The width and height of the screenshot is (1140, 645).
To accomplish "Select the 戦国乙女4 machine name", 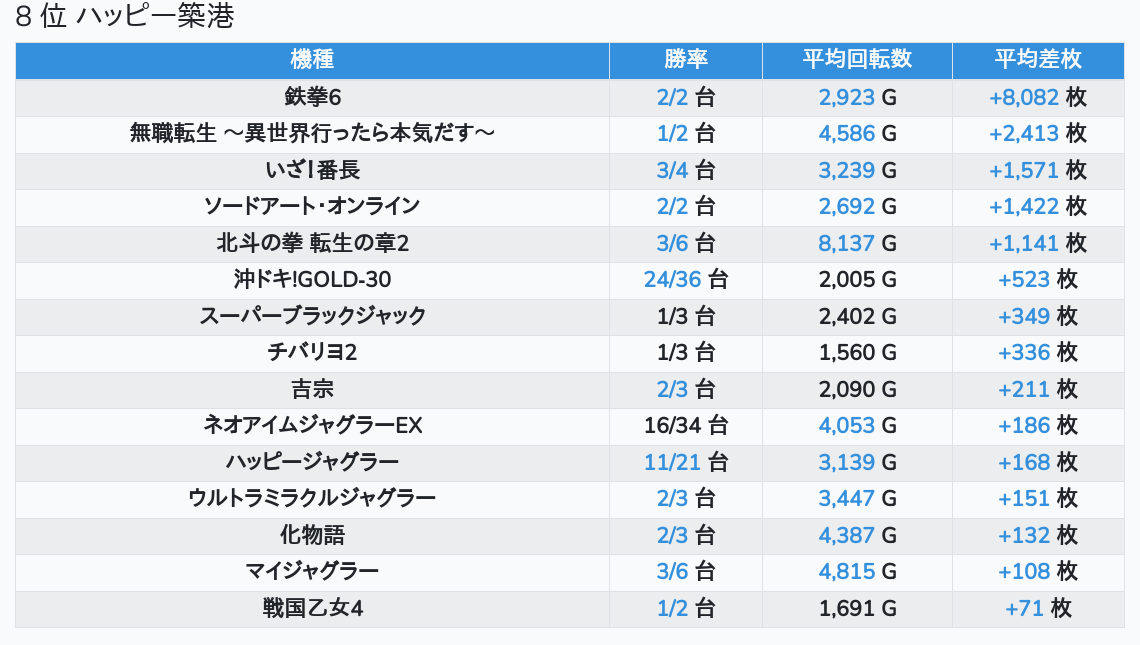I will click(312, 608).
